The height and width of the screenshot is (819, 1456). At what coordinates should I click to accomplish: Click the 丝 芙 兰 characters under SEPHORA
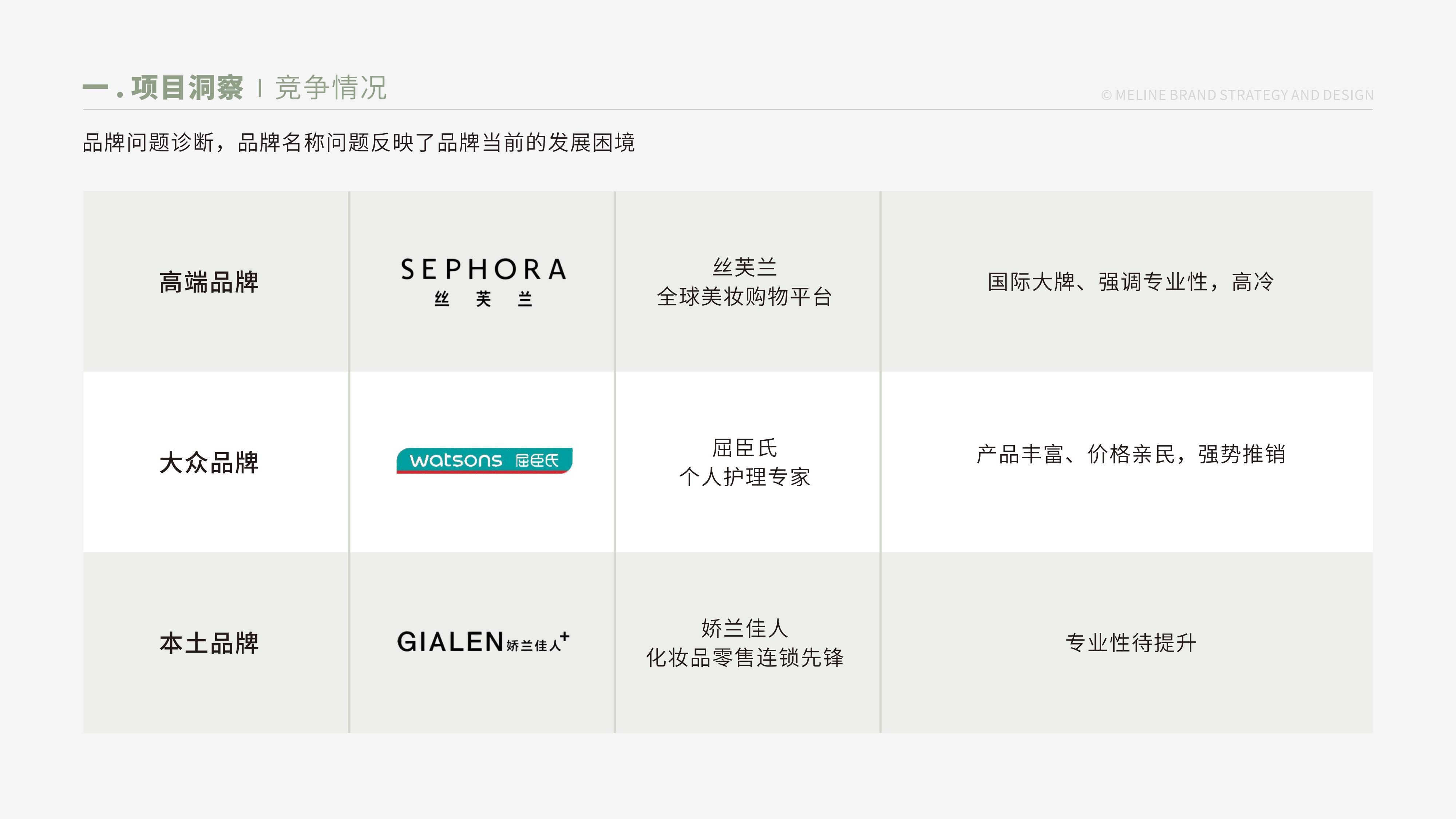click(x=483, y=299)
